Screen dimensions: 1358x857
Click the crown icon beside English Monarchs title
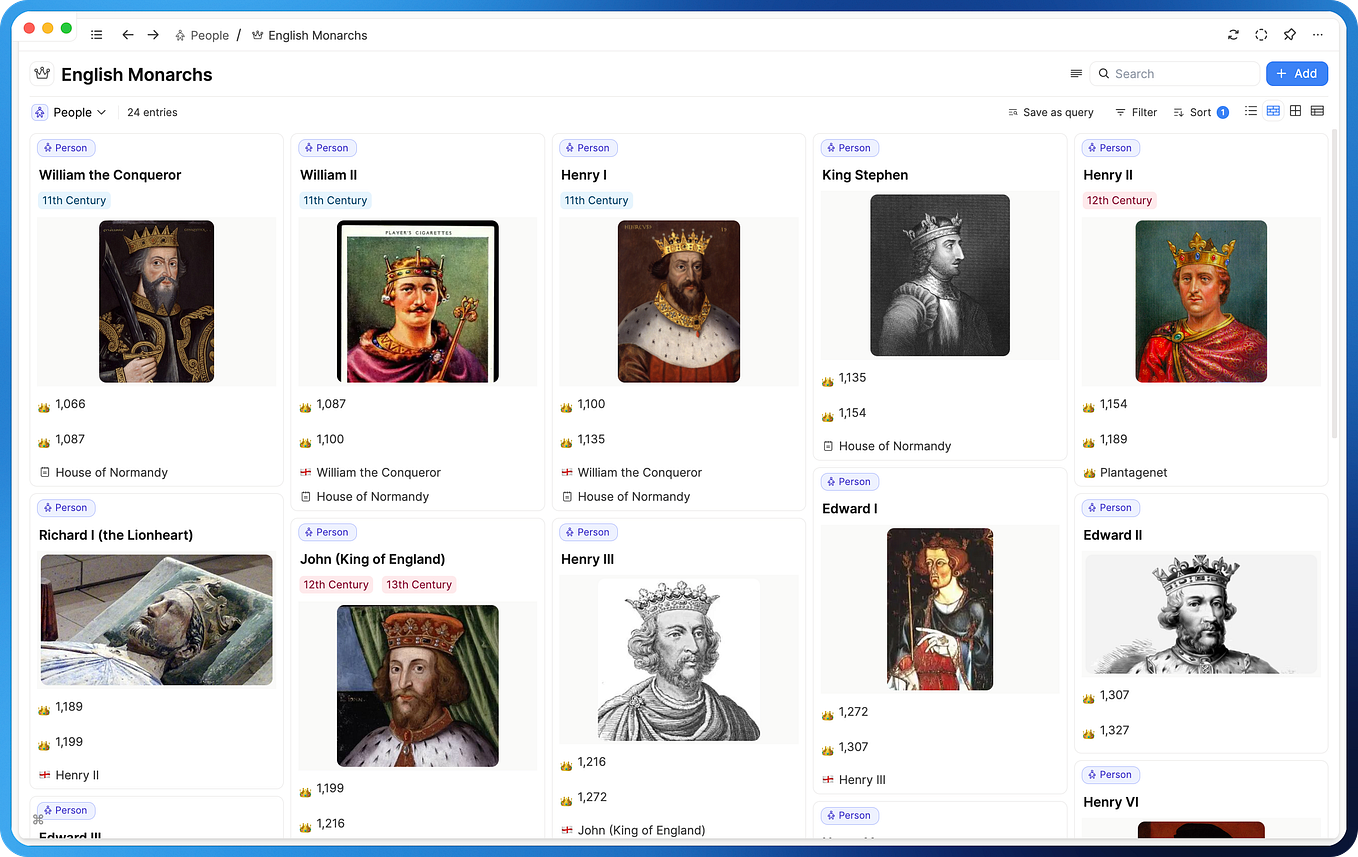point(41,73)
